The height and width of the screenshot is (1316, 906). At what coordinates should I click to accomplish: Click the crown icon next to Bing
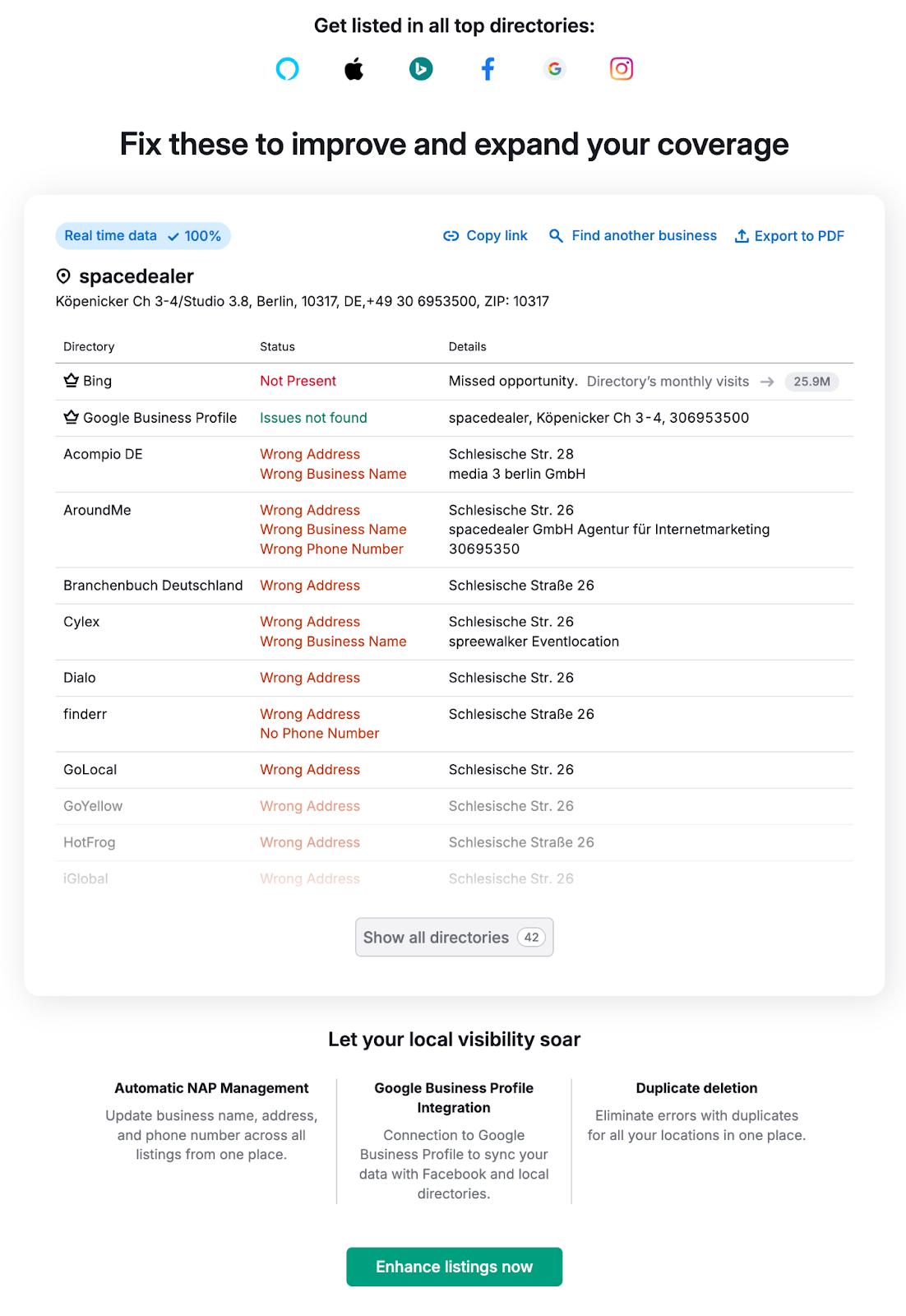pyautogui.click(x=72, y=381)
